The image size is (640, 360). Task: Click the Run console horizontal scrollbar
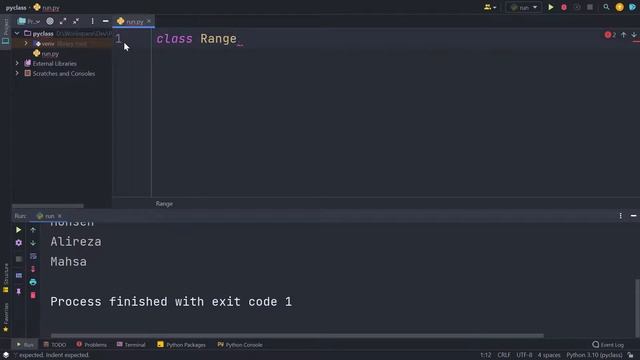click(x=297, y=336)
